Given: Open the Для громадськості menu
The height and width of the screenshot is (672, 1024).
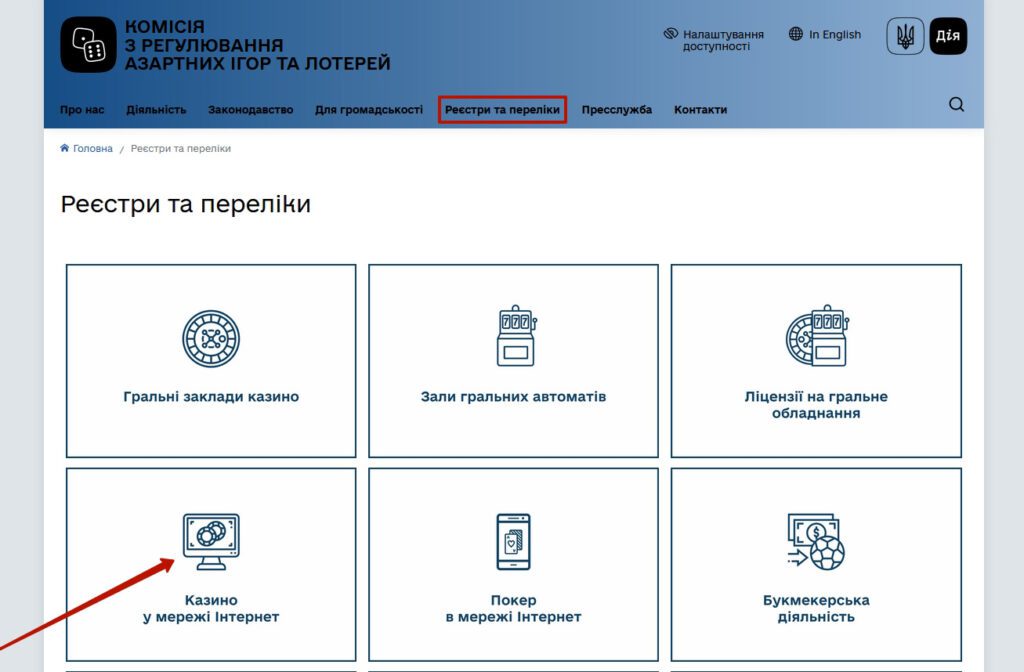Looking at the screenshot, I should [369, 110].
